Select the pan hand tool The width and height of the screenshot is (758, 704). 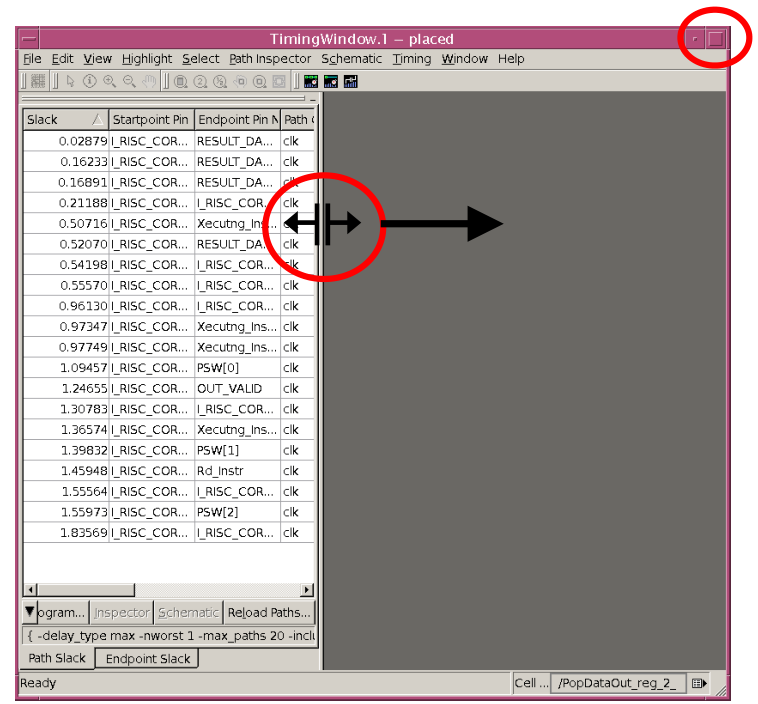click(x=149, y=81)
